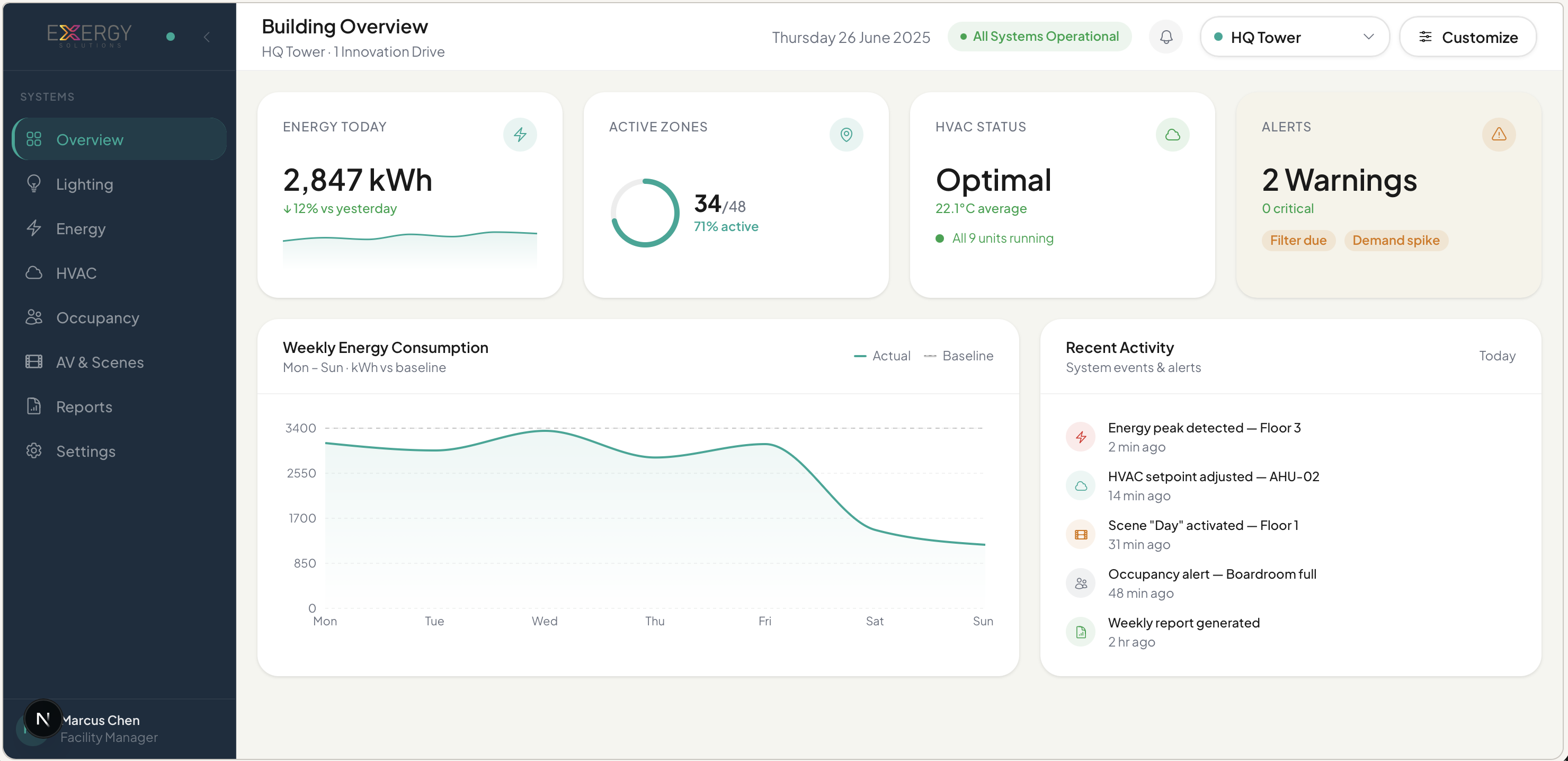The width and height of the screenshot is (1568, 761).
Task: Open the Occupancy section in the sidebar
Action: pos(119,317)
